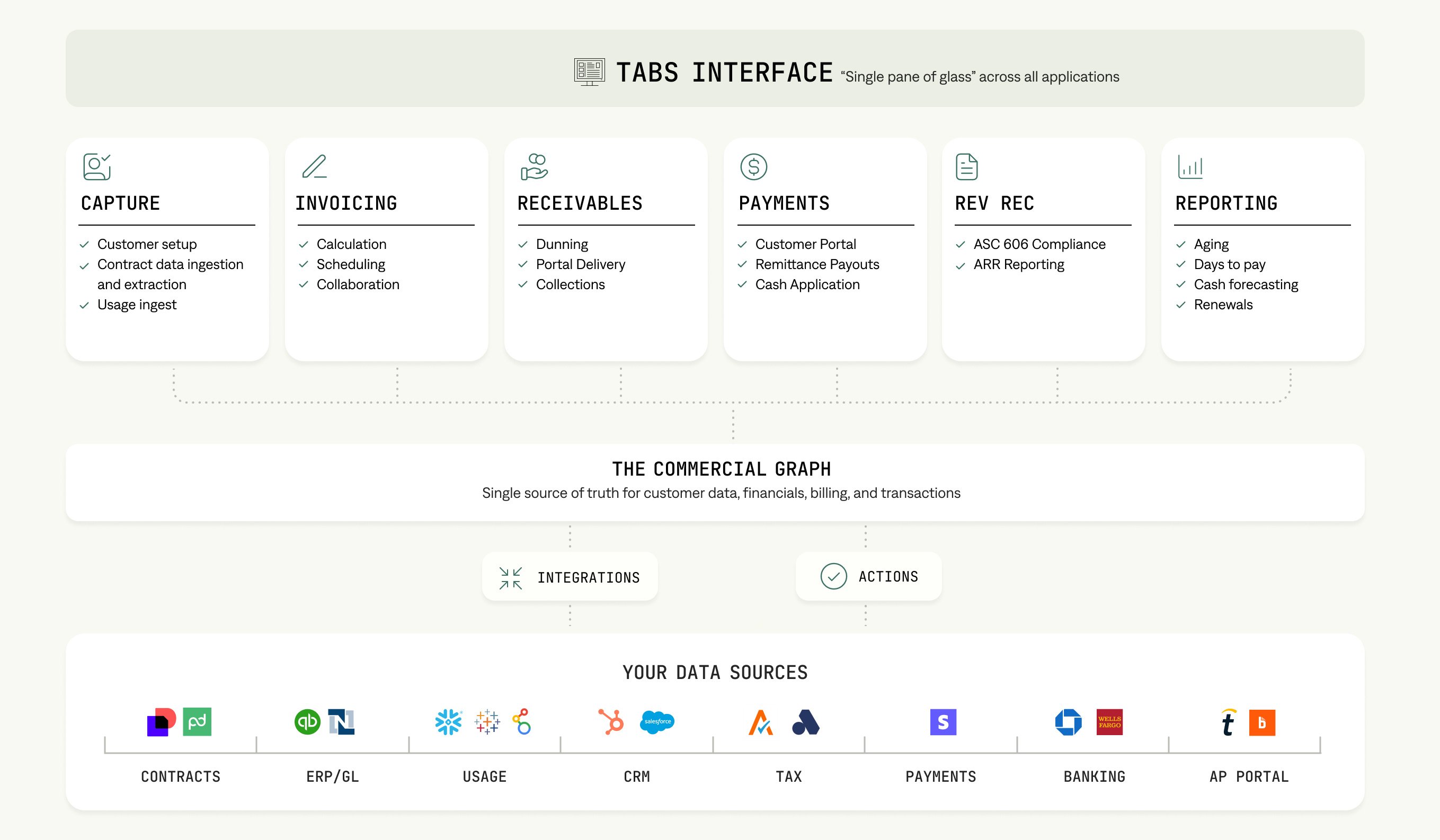Click the Integrations hub icon
1440x840 pixels.
pyautogui.click(x=512, y=577)
